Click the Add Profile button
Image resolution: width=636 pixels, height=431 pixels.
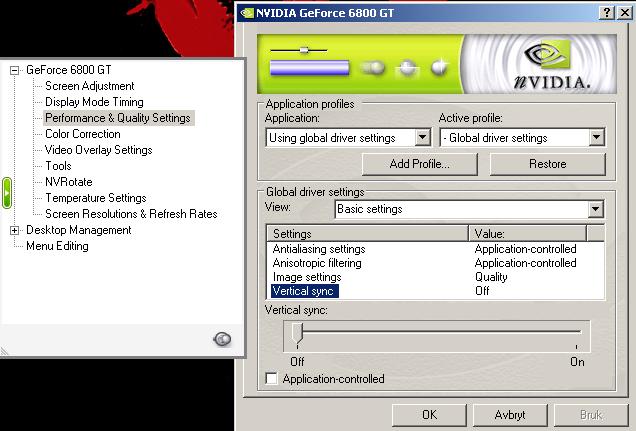tap(419, 164)
